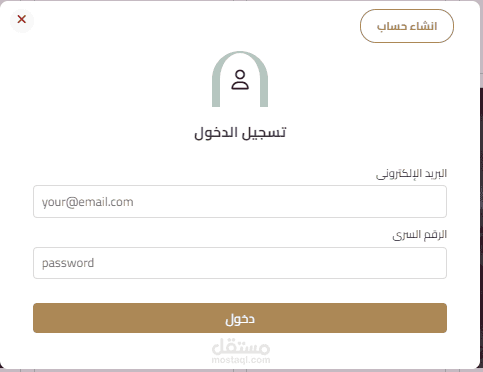This screenshot has height=372, width=483.
Task: Click the user avatar icon
Action: [x=240, y=80]
